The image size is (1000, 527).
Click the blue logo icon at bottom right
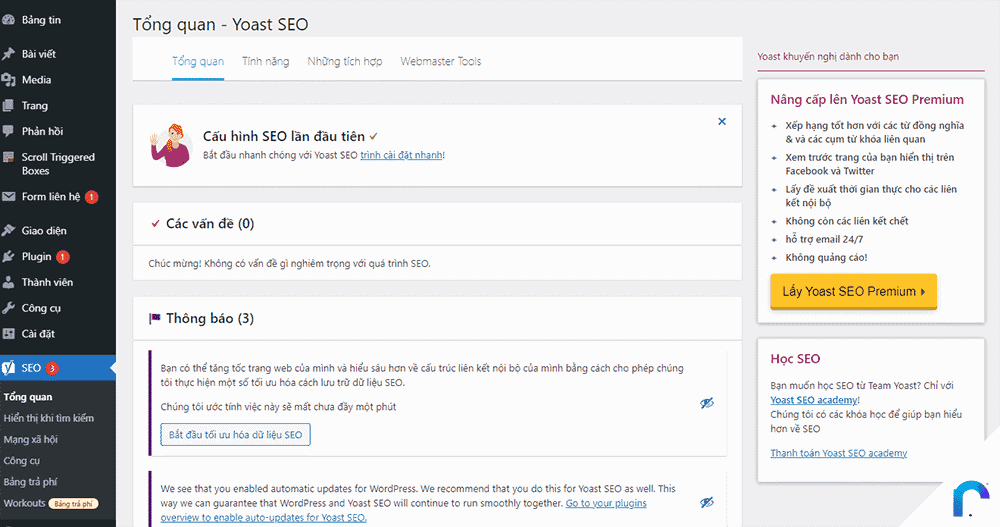pos(970,498)
